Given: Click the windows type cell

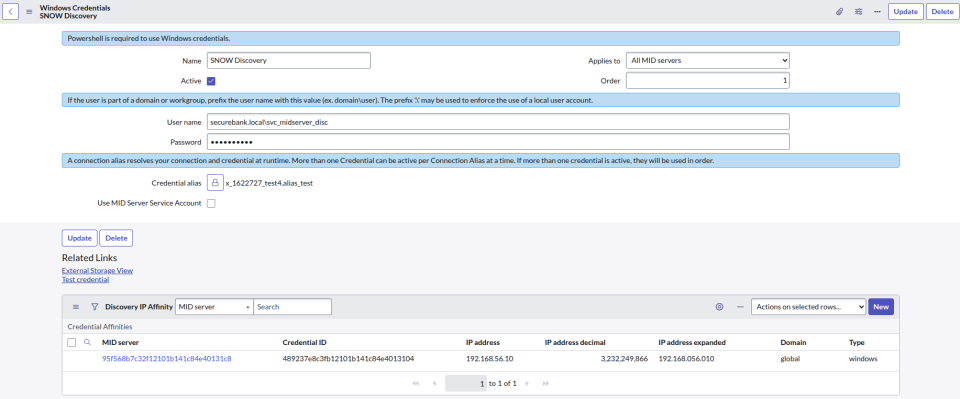Looking at the screenshot, I should tap(863, 359).
